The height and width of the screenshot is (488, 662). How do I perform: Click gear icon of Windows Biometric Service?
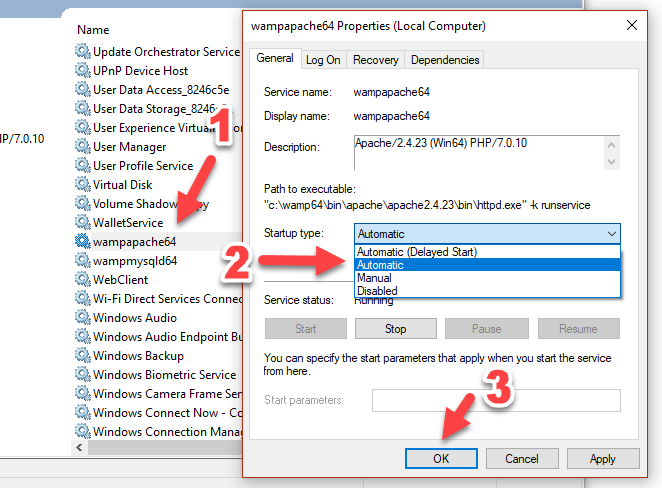(x=83, y=374)
